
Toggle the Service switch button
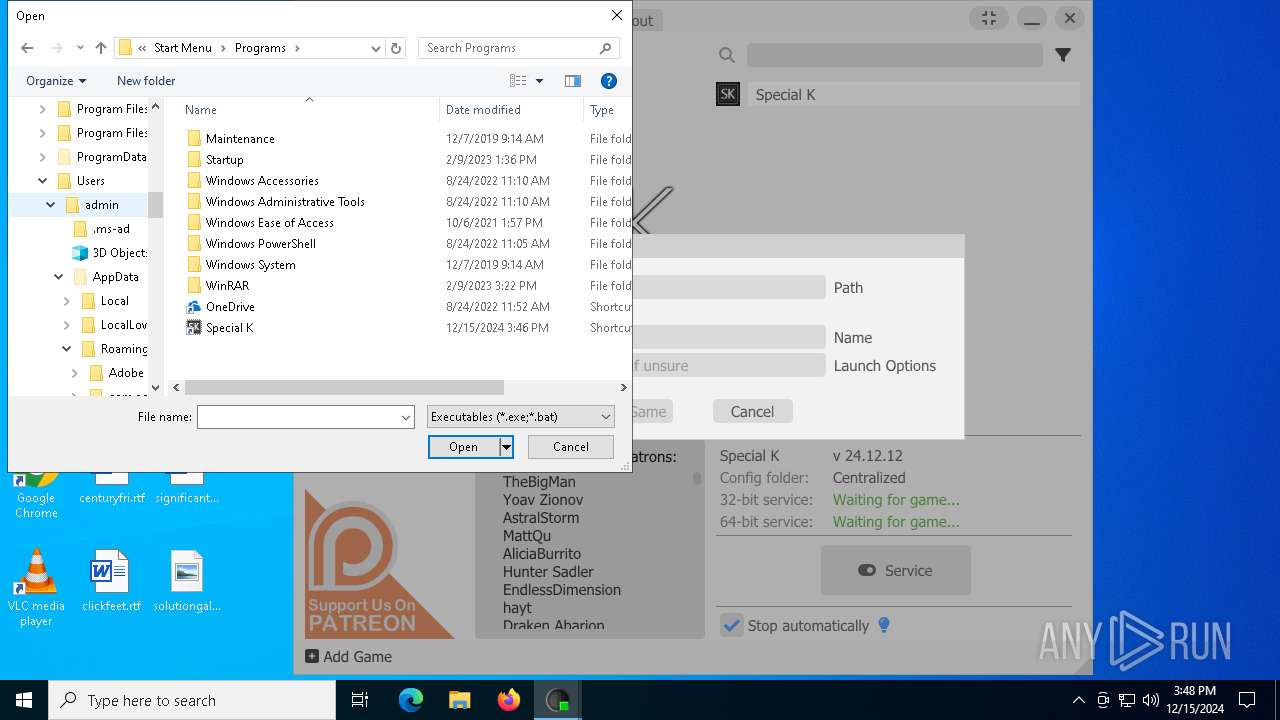896,571
